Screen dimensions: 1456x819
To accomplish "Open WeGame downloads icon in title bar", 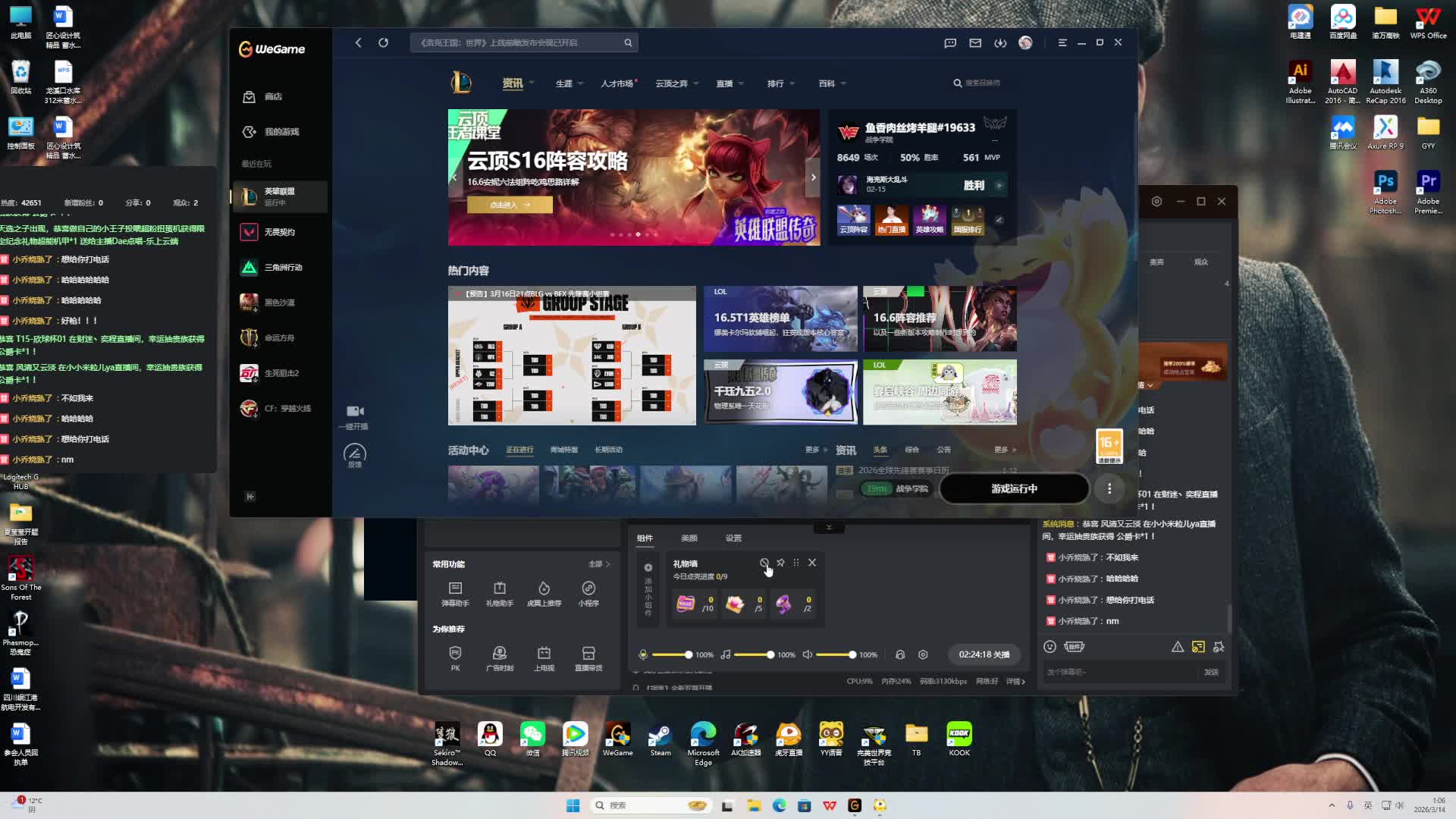I will [1000, 43].
